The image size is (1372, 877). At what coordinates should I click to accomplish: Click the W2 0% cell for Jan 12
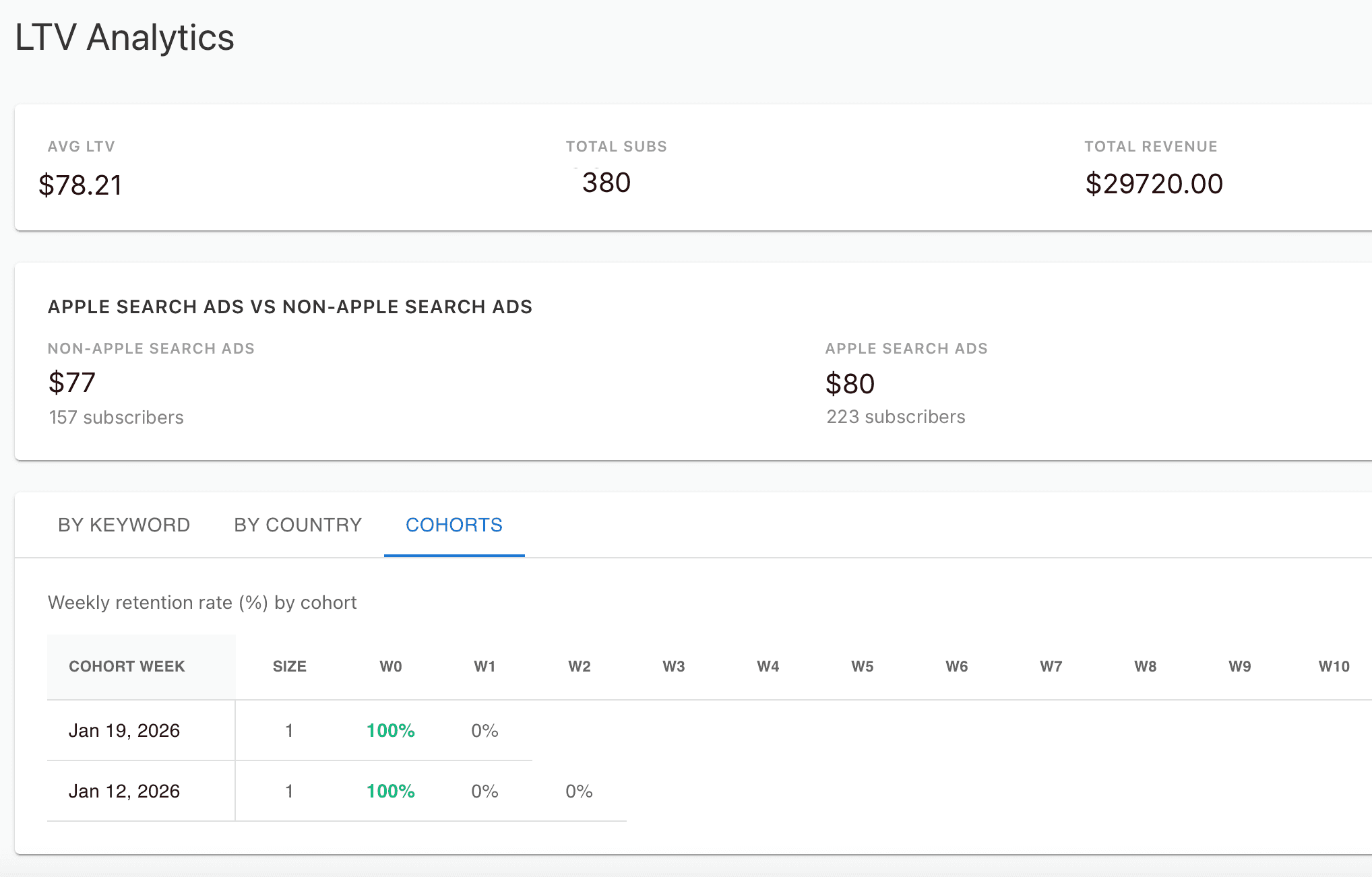(578, 791)
